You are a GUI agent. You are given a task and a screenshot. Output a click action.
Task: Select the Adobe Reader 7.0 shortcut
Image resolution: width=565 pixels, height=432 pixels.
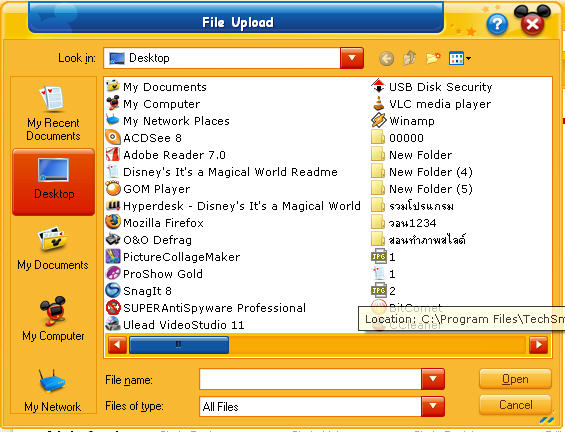[x=166, y=155]
